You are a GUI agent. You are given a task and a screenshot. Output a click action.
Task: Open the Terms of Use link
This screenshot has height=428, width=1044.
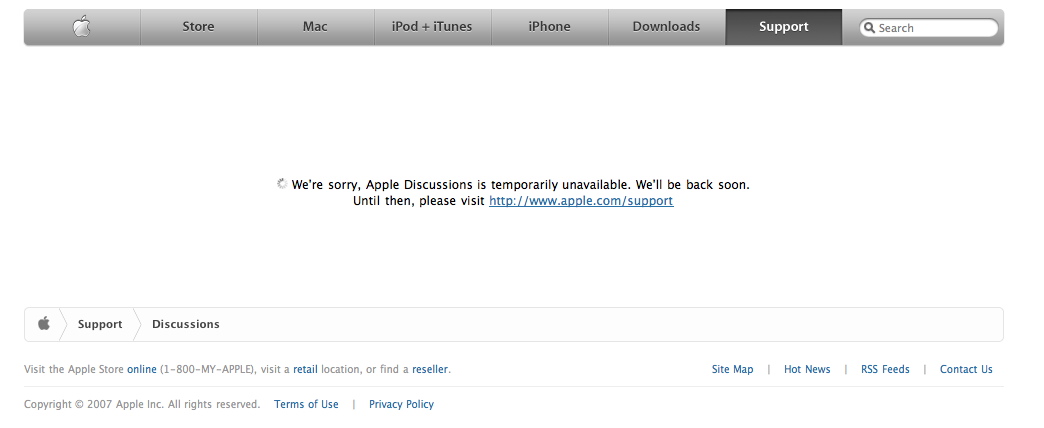[306, 404]
